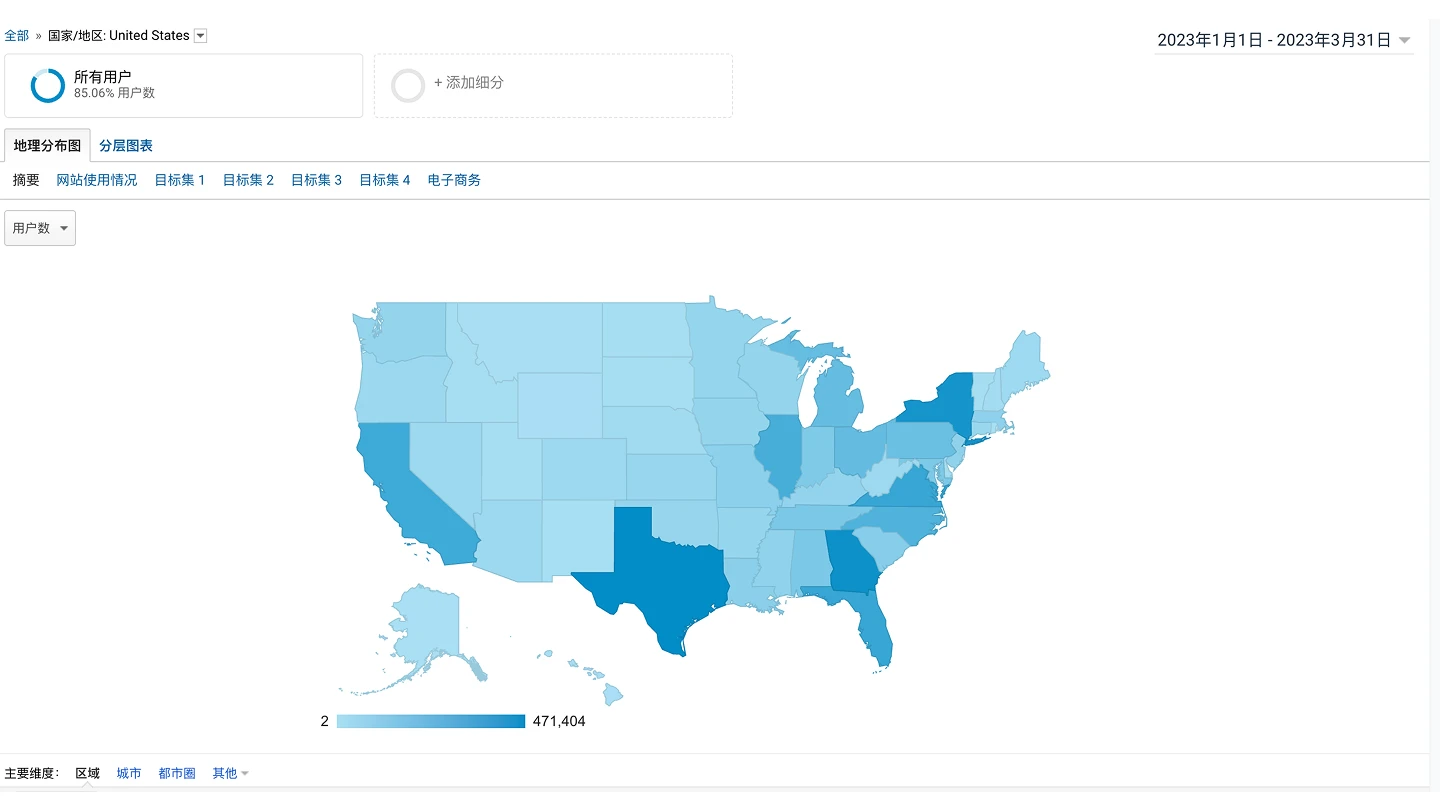Expand the date range selector arrow

pos(1405,41)
